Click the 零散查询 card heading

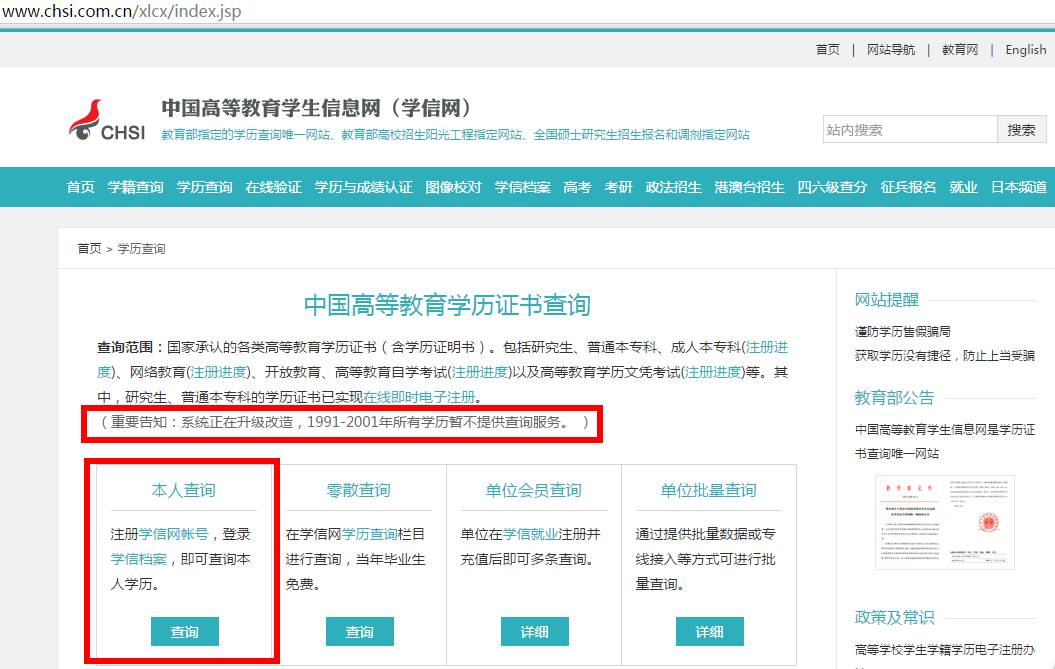coord(359,490)
